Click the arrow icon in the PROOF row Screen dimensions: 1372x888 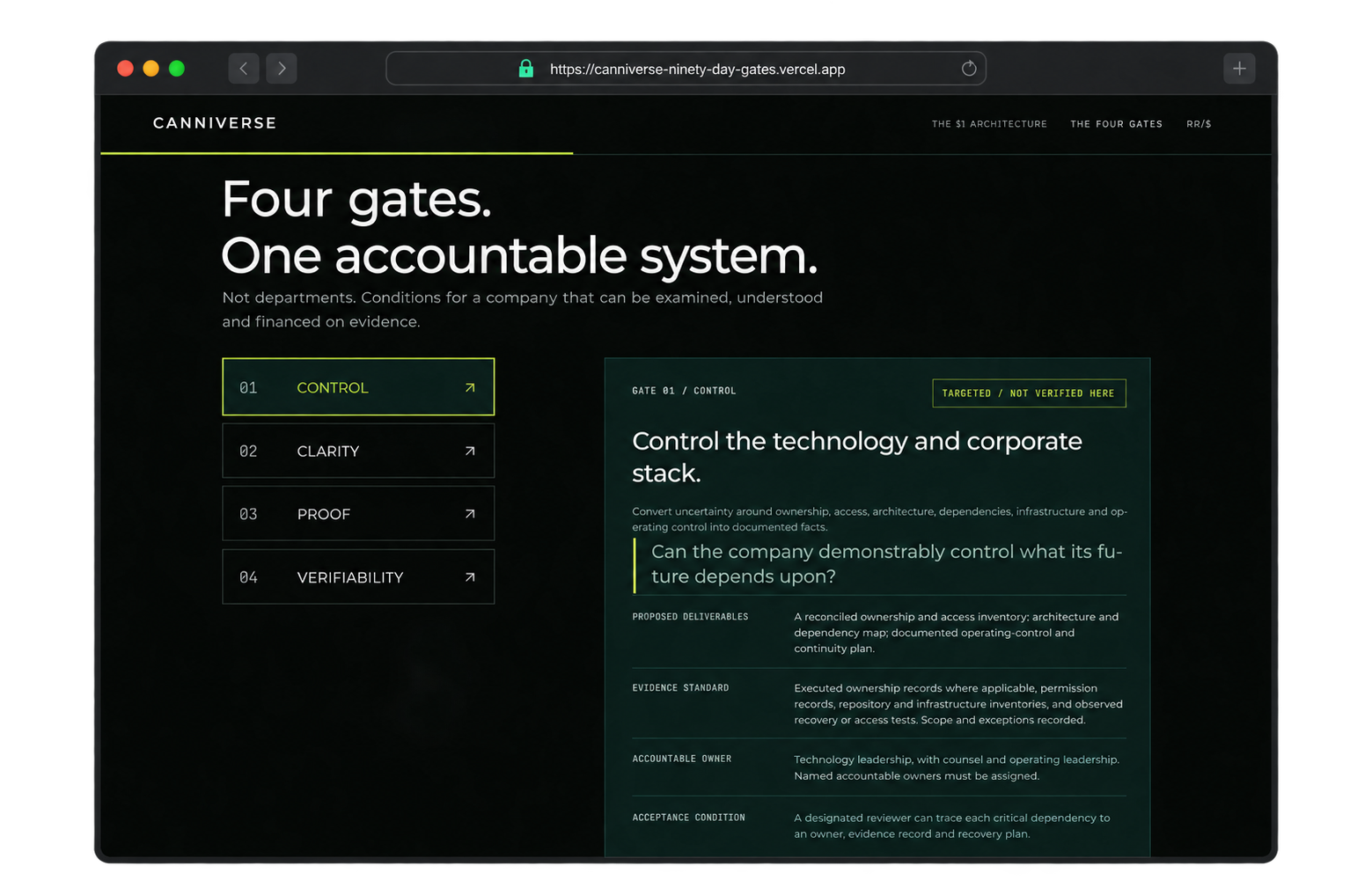tap(470, 514)
